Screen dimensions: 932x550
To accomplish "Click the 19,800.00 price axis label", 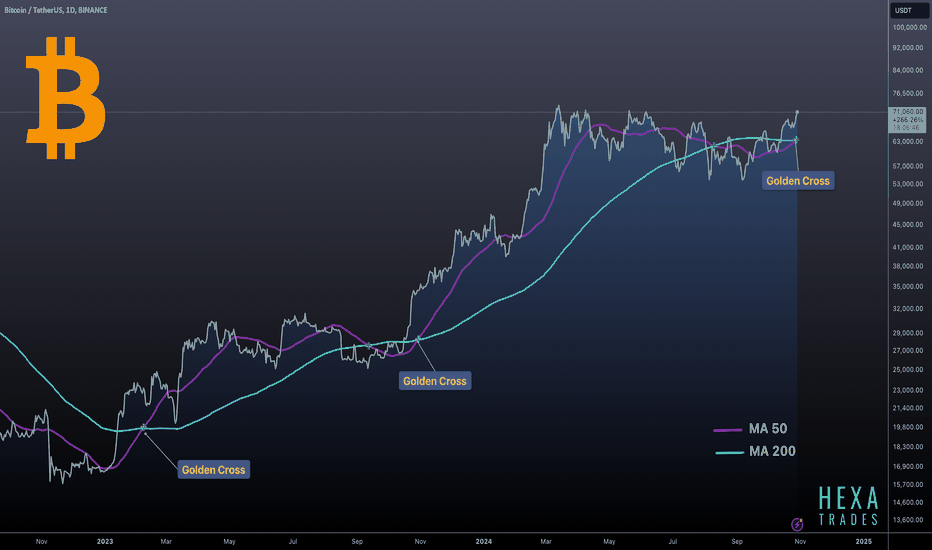I will point(909,427).
